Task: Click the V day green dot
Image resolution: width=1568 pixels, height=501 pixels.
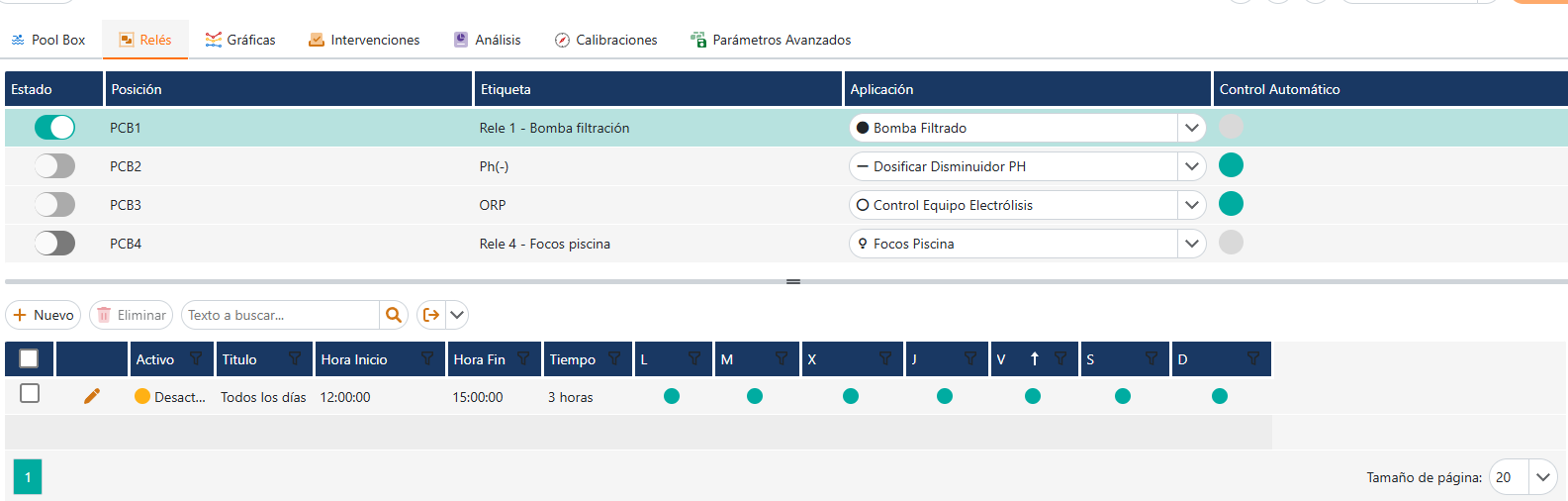Action: click(x=1033, y=396)
